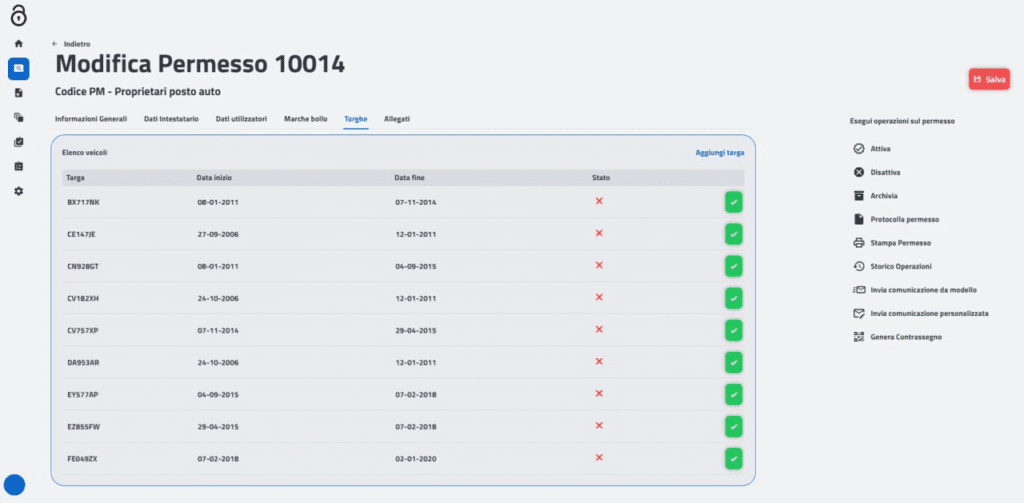This screenshot has height=503, width=1024.
Task: Click the settings gear in sidebar
Action: [18, 190]
